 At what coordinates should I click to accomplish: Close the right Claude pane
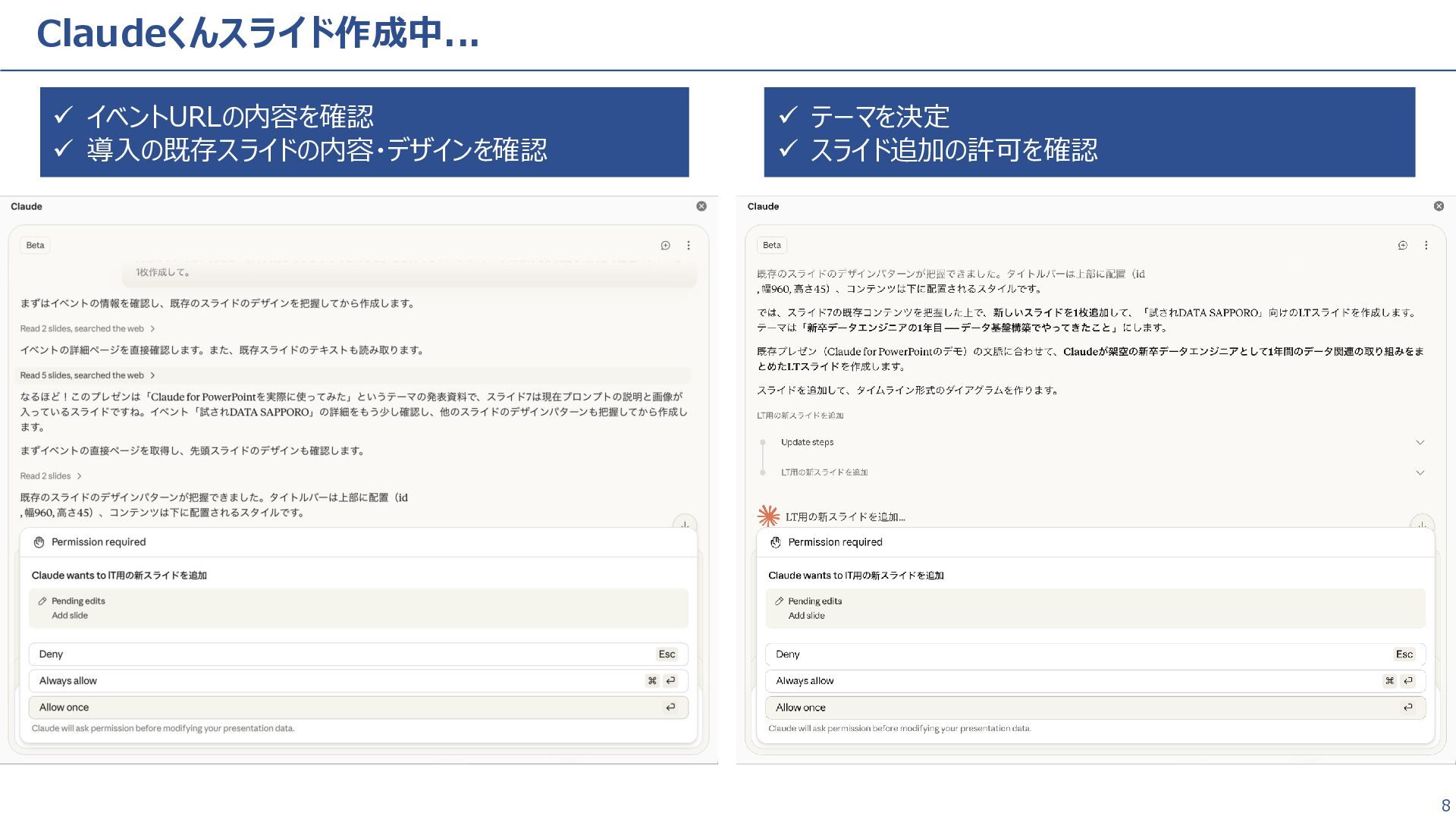pyautogui.click(x=1439, y=206)
